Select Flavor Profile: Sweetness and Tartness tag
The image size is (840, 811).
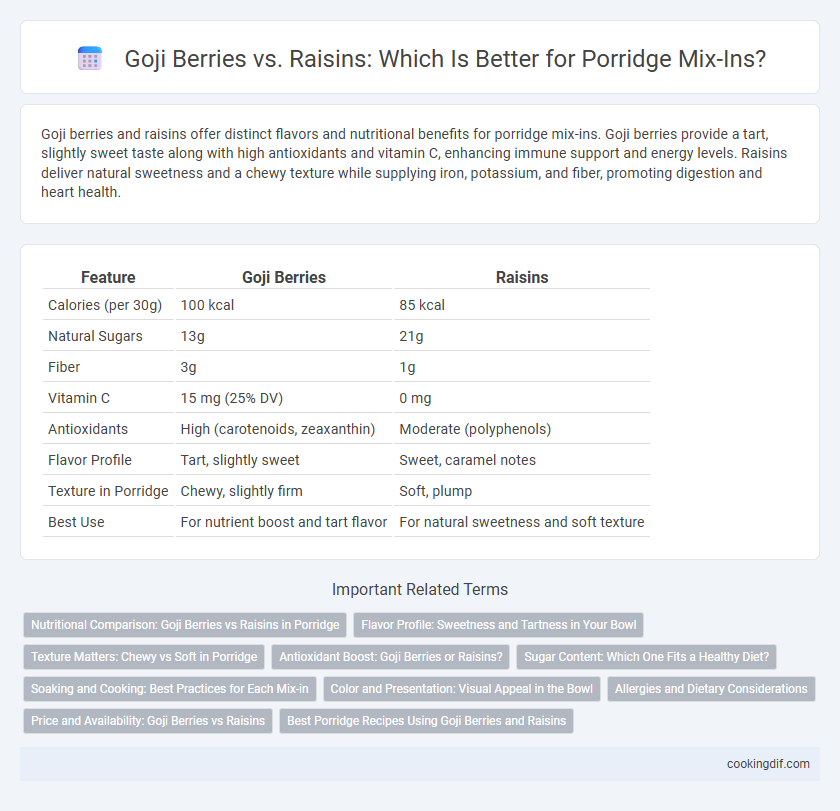coord(498,625)
